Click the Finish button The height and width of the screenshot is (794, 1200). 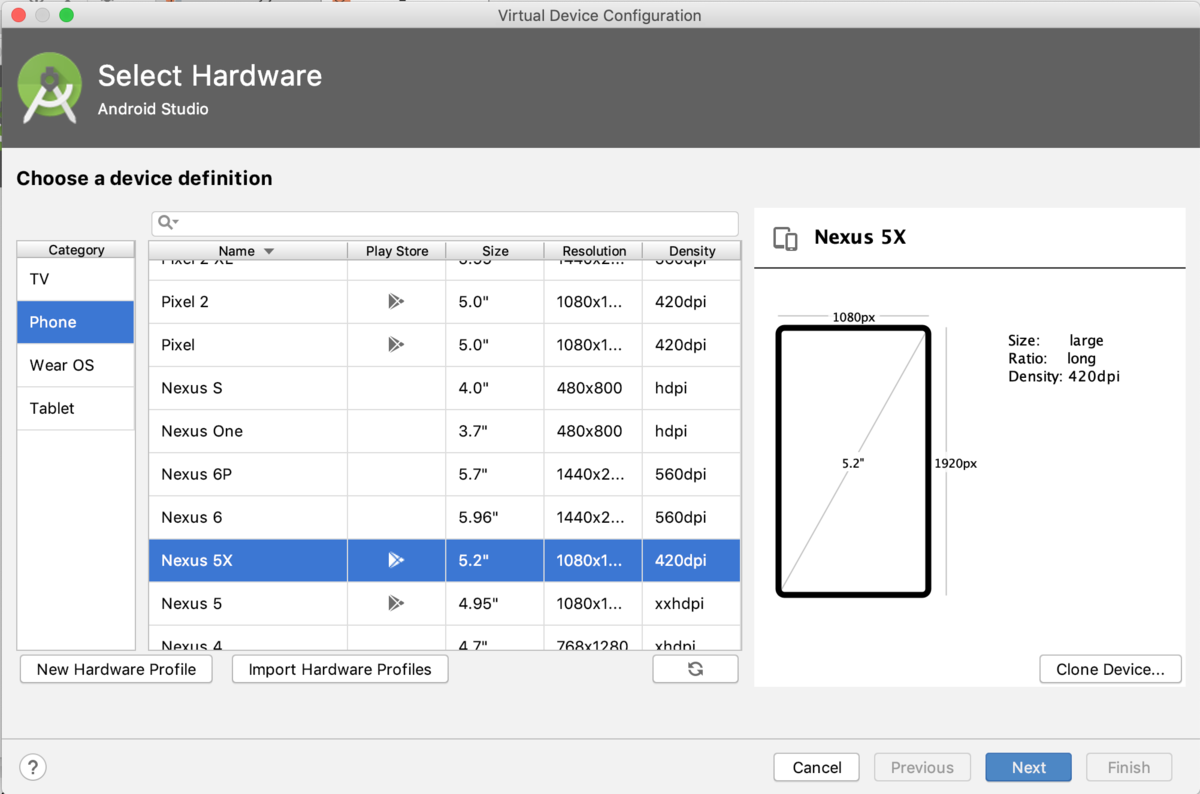1129,767
